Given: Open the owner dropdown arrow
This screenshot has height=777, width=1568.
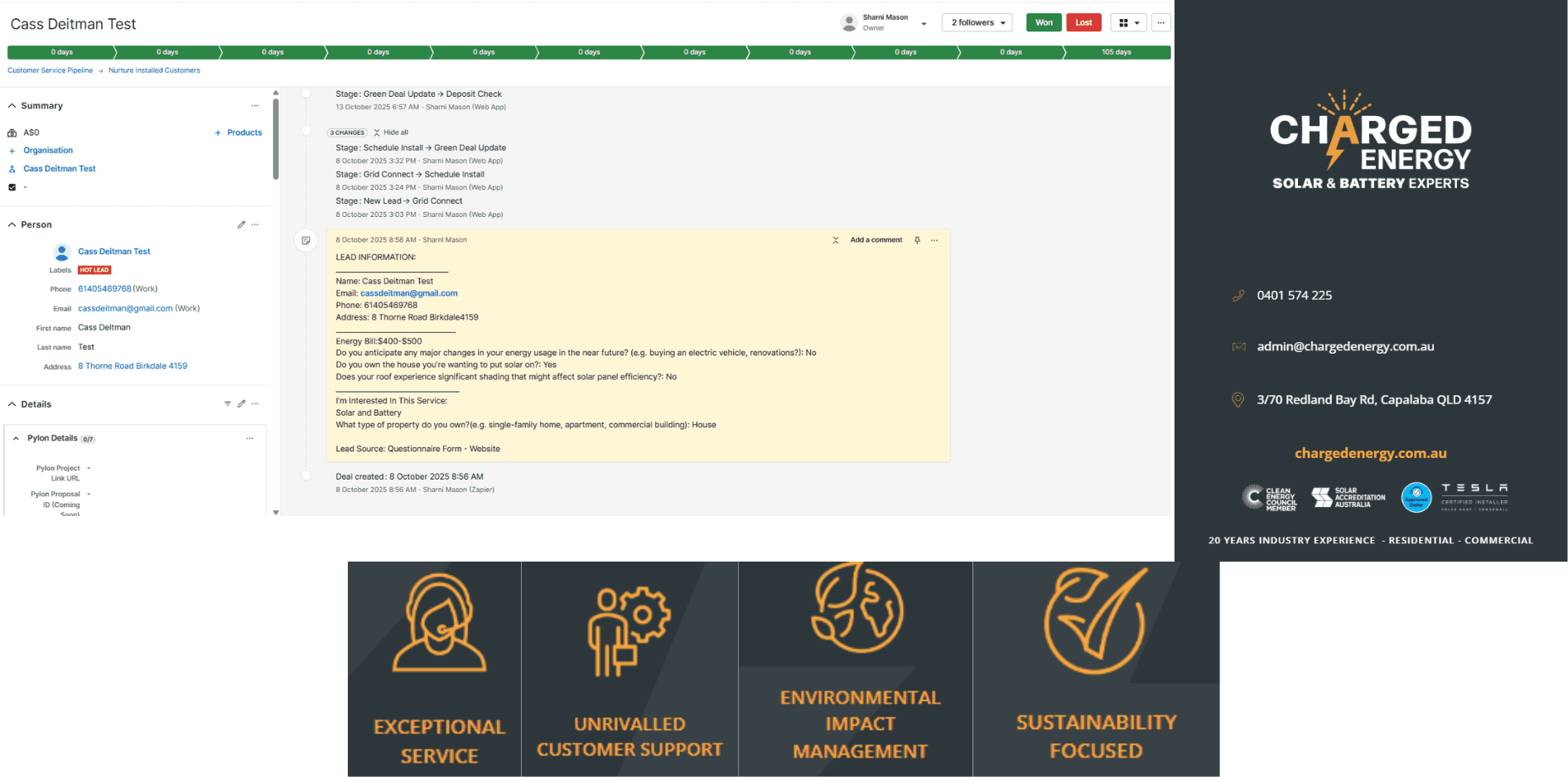Looking at the screenshot, I should (924, 24).
